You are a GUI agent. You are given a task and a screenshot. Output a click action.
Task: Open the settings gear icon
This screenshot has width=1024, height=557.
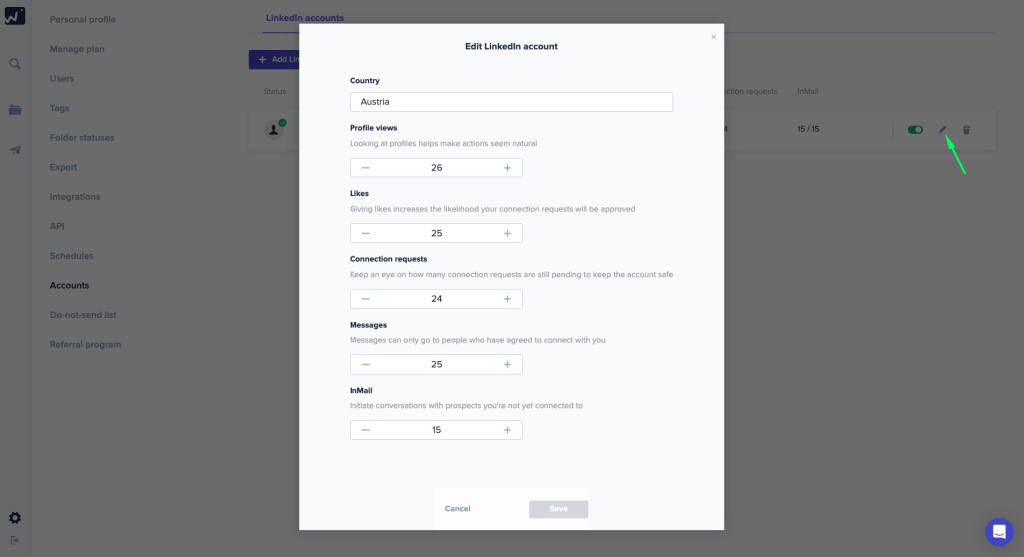click(15, 517)
